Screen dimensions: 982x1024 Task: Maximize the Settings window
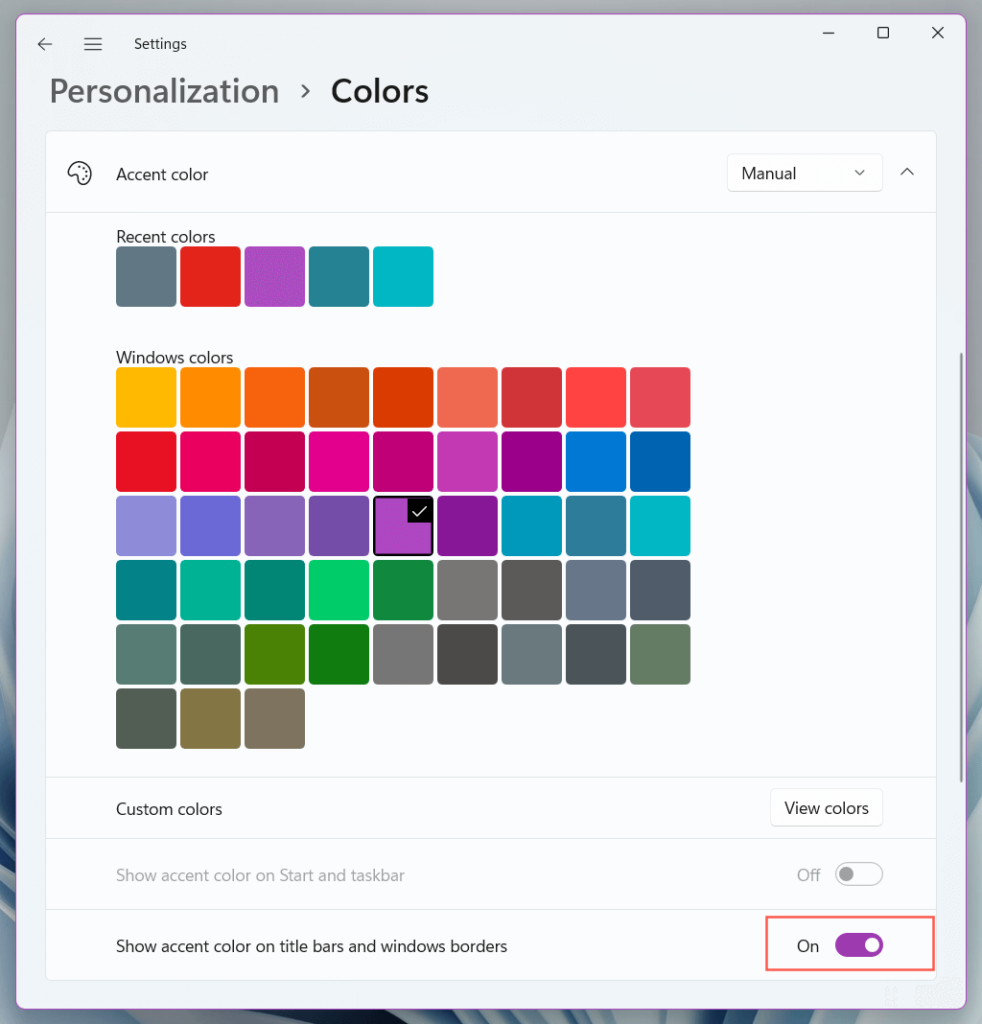[883, 33]
